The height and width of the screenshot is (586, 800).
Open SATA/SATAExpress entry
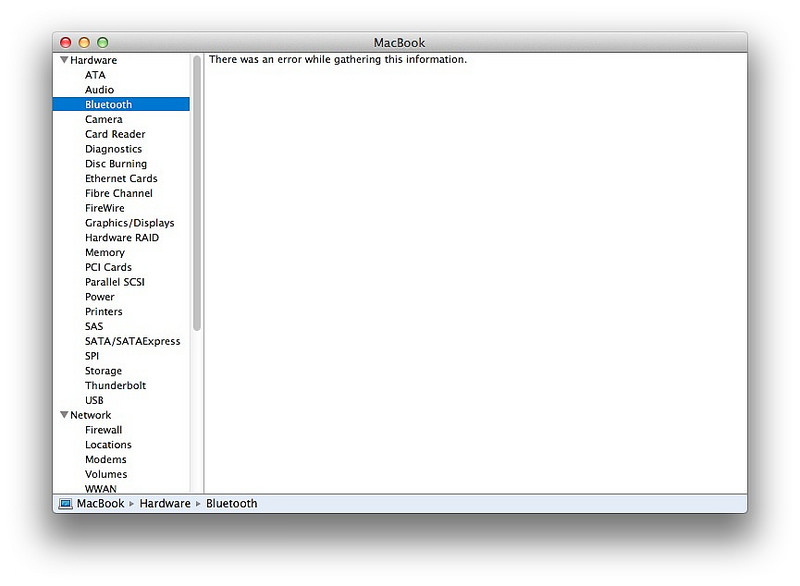tap(133, 341)
